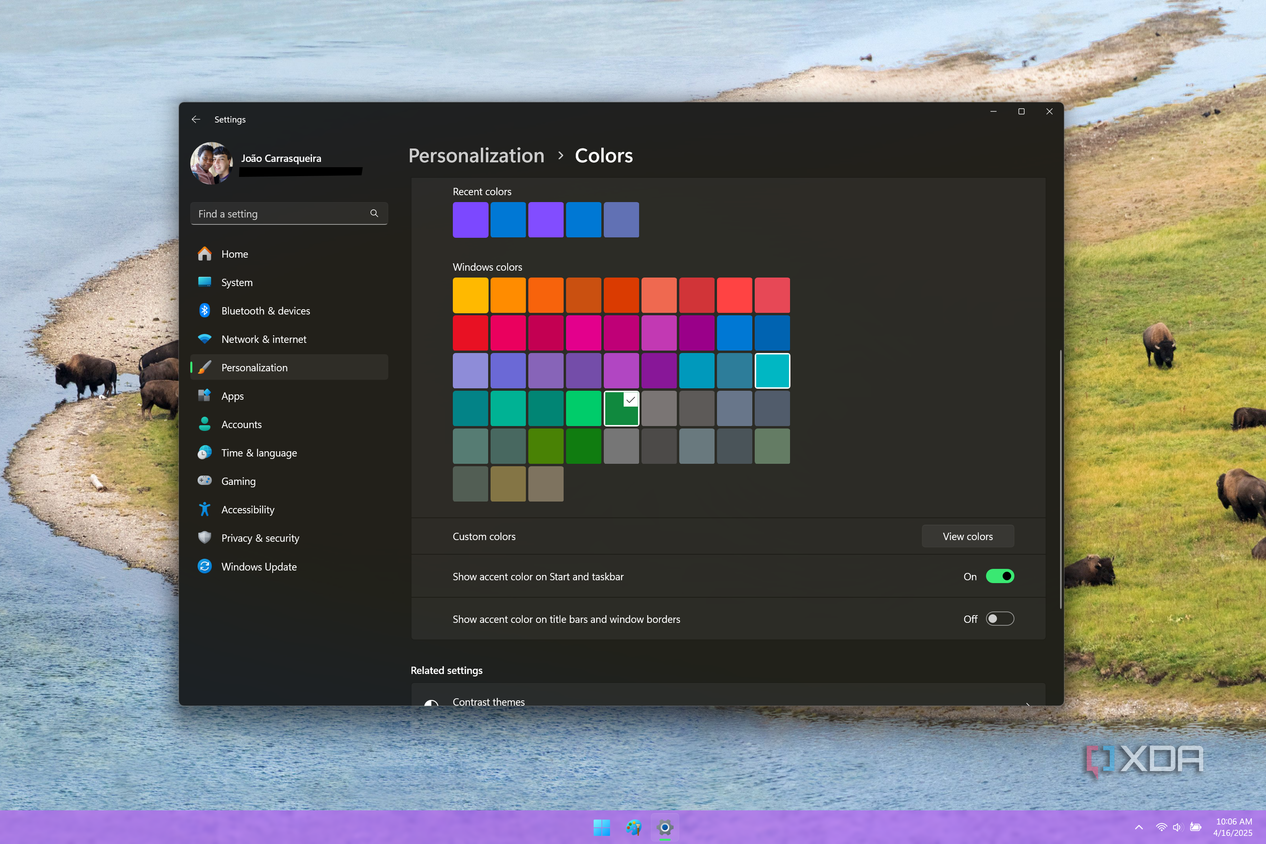The image size is (1266, 844).
Task: Click the Apps icon in sidebar
Action: (205, 396)
